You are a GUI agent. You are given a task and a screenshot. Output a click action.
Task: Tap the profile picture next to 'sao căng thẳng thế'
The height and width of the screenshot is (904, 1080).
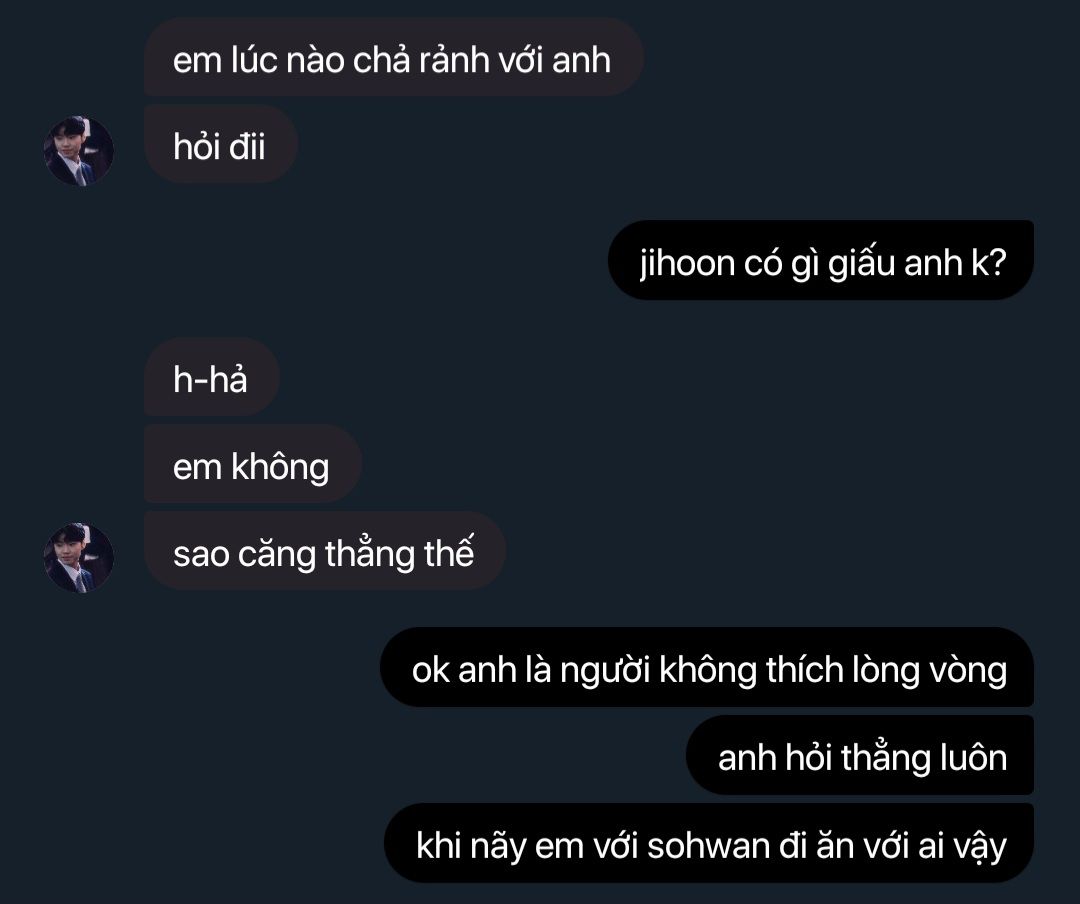click(79, 557)
